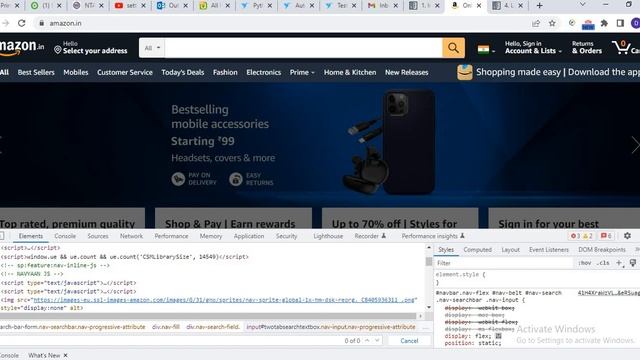Cancel the DevTools element search

(x=409, y=340)
